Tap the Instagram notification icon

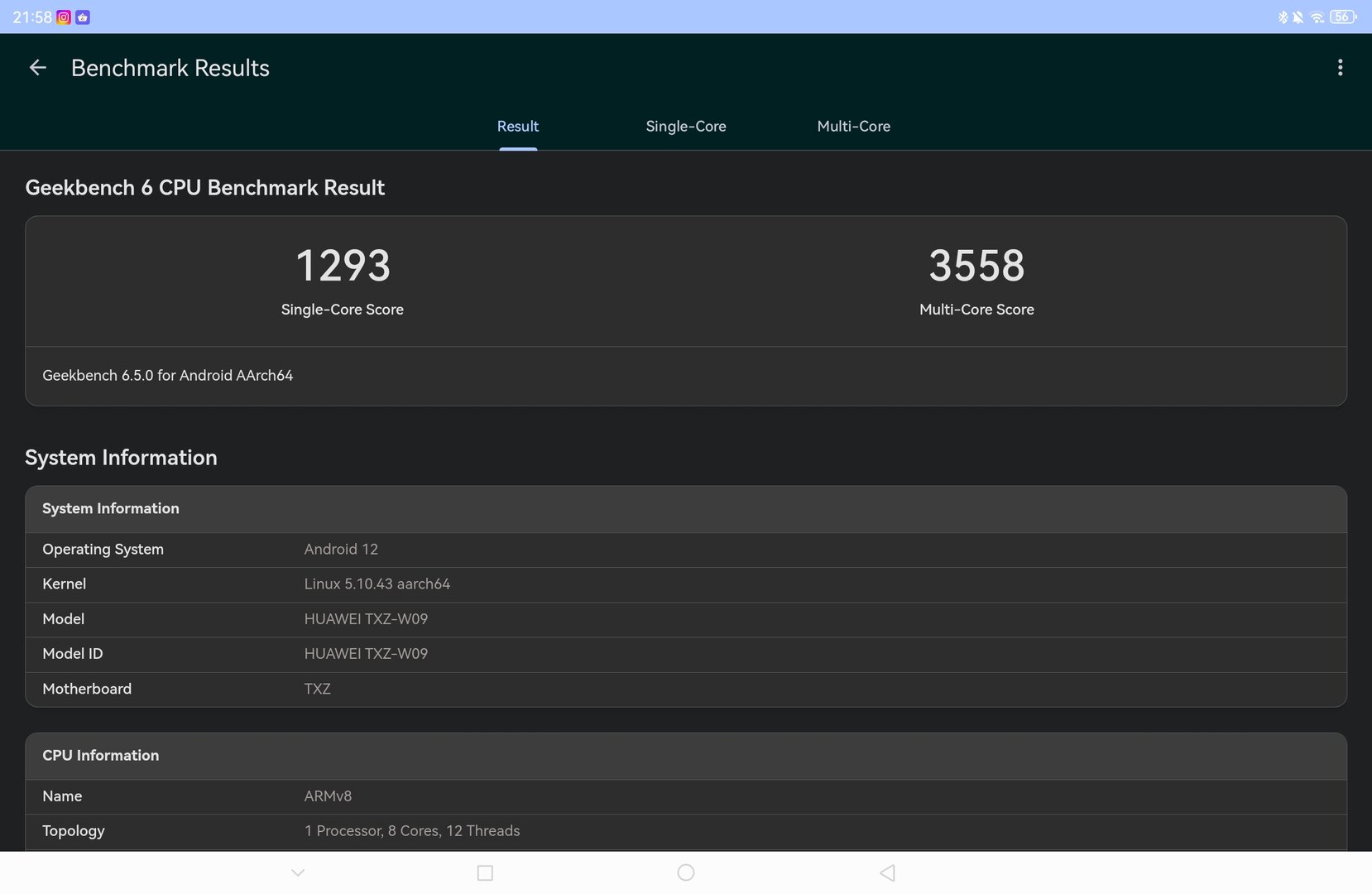(64, 17)
